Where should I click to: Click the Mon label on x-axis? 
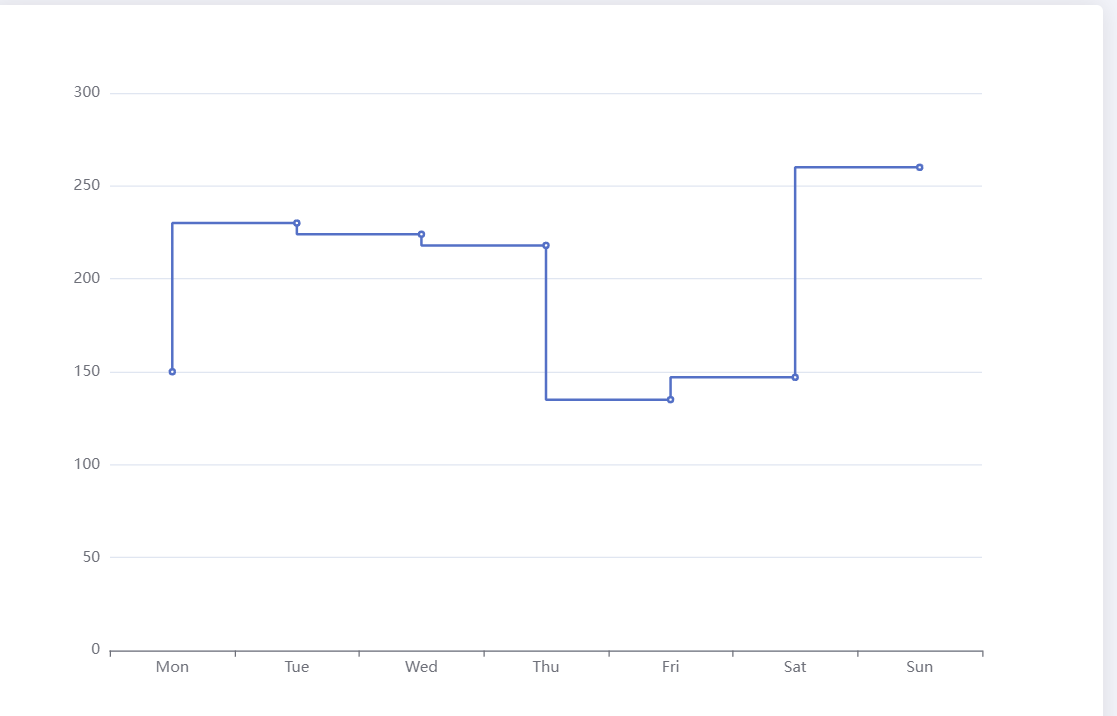click(x=172, y=667)
